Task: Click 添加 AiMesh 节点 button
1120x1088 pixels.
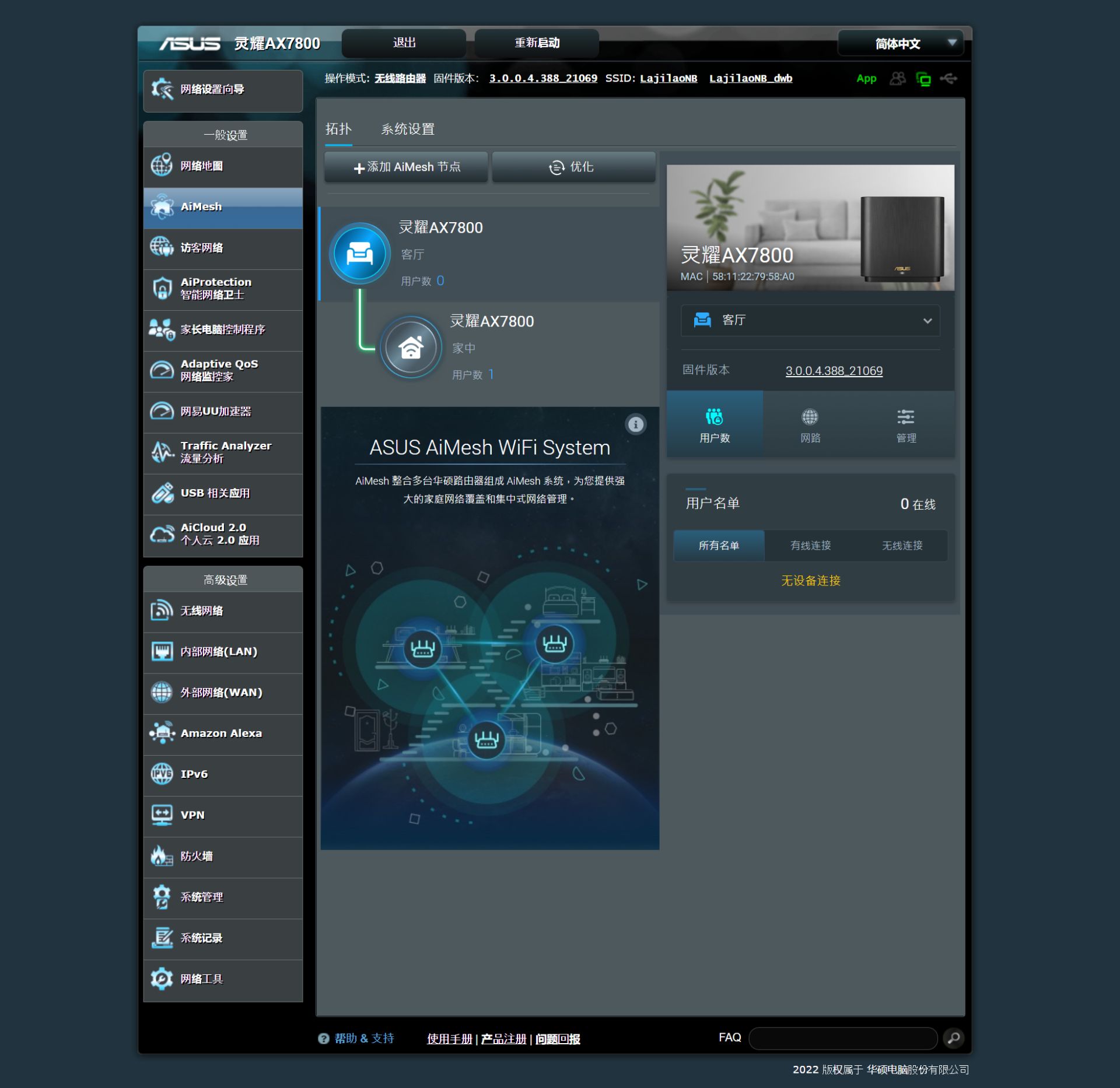Action: [x=406, y=167]
